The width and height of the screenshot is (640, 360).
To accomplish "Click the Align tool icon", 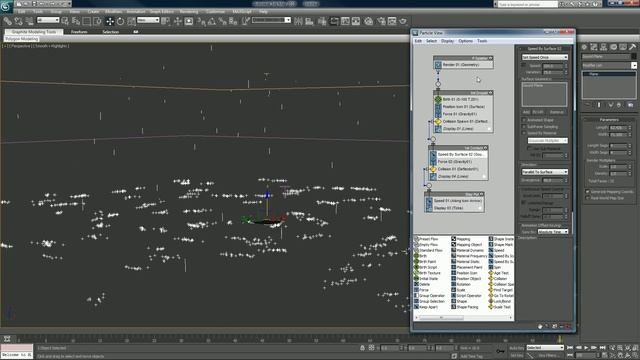I will coord(309,21).
